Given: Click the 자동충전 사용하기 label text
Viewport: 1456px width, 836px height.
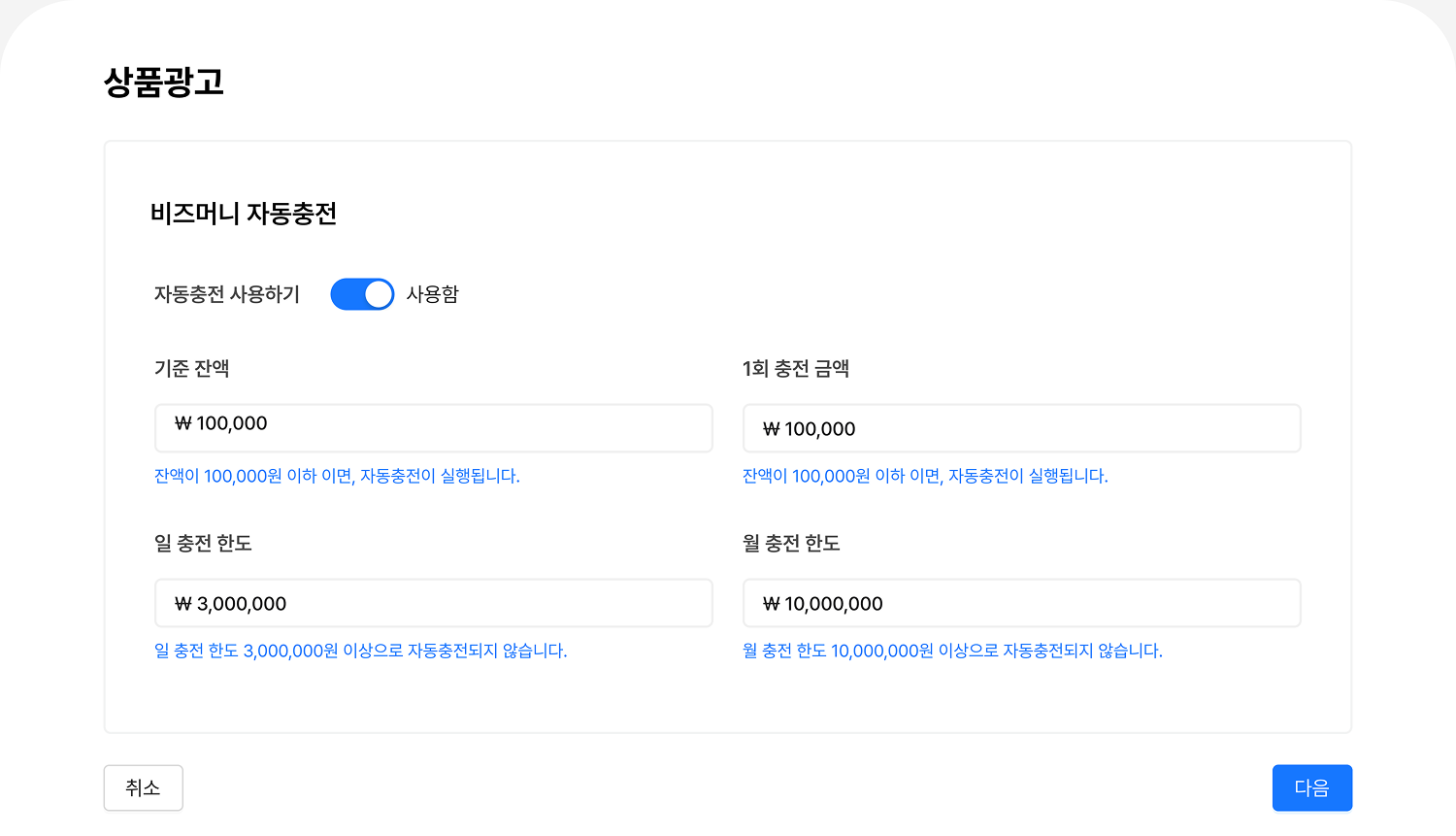Looking at the screenshot, I should [x=226, y=294].
